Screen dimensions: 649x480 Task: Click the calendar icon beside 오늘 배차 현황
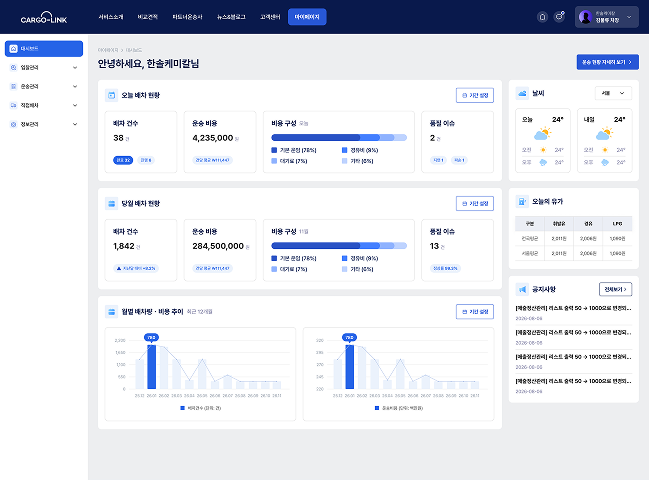pos(111,95)
